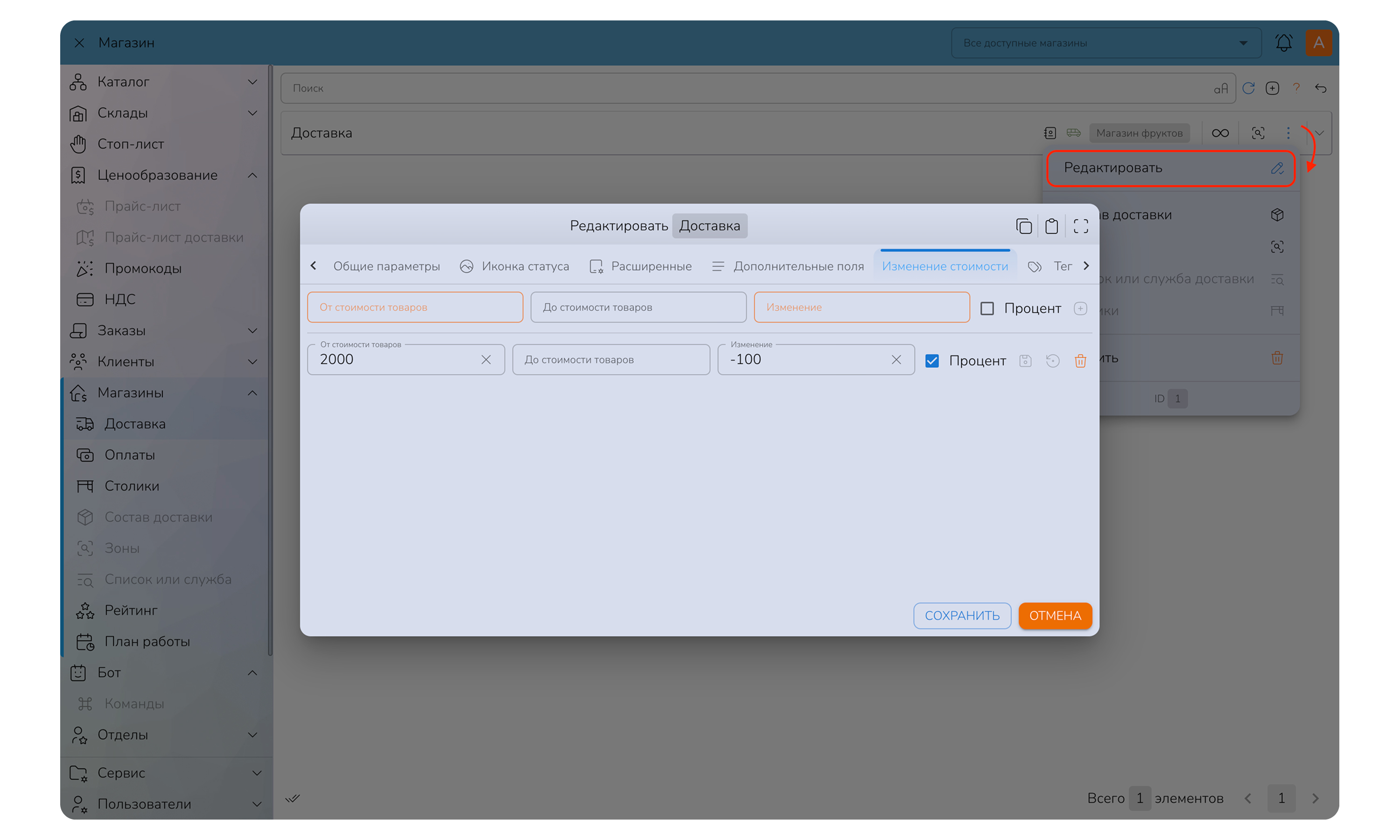
Task: Click the plus icon to add new rule
Action: 1080,308
